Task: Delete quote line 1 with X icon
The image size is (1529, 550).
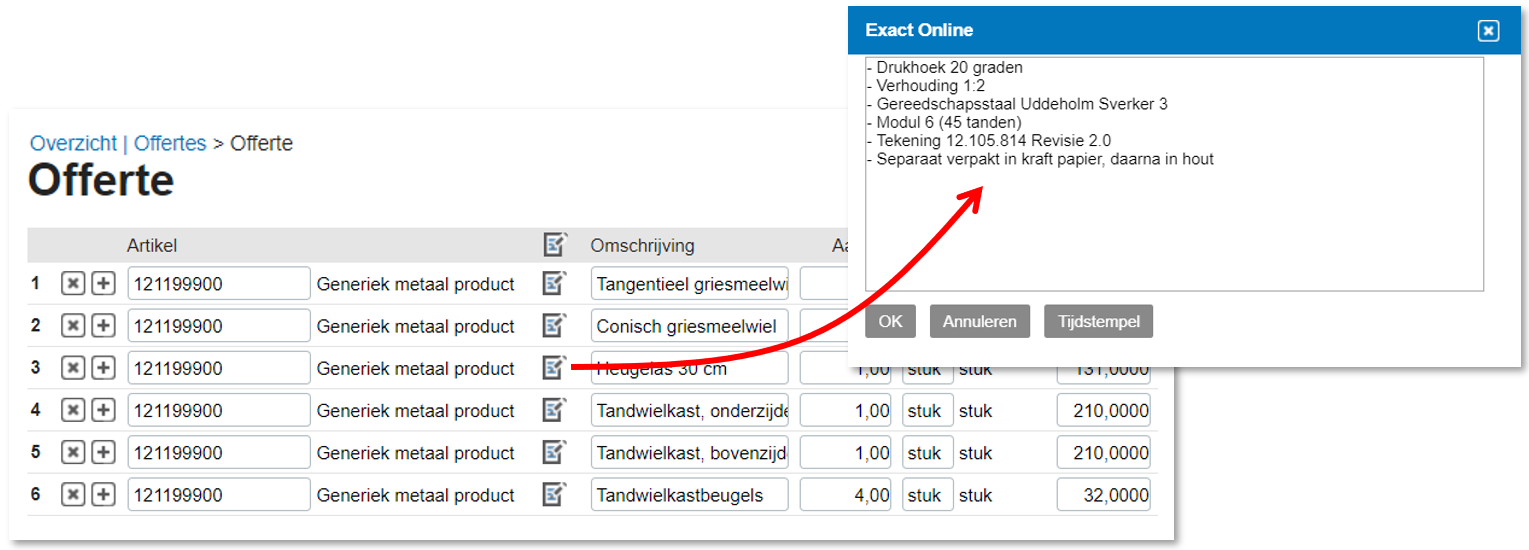Action: [72, 284]
